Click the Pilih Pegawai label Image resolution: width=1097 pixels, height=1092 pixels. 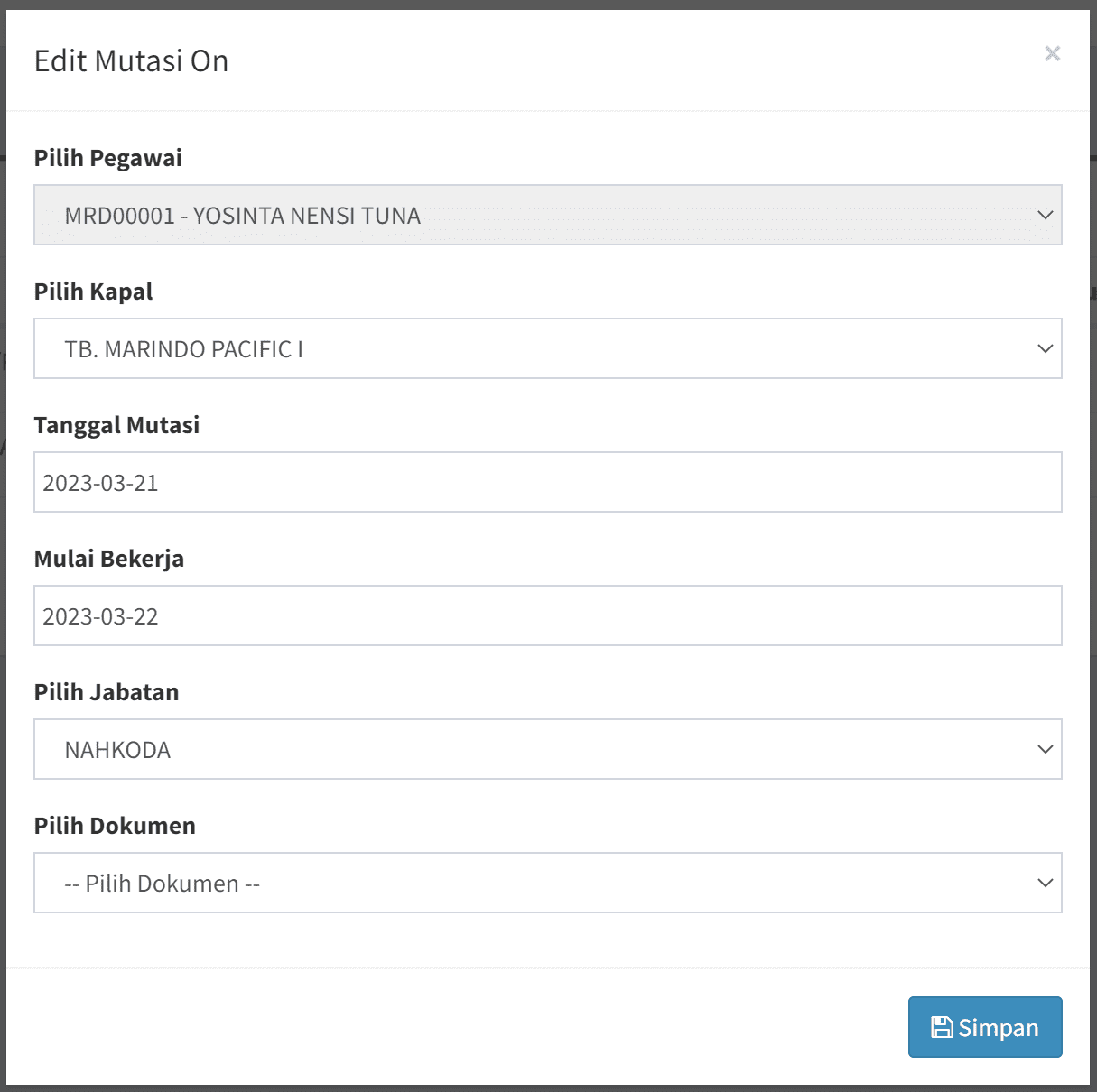pyautogui.click(x=108, y=158)
